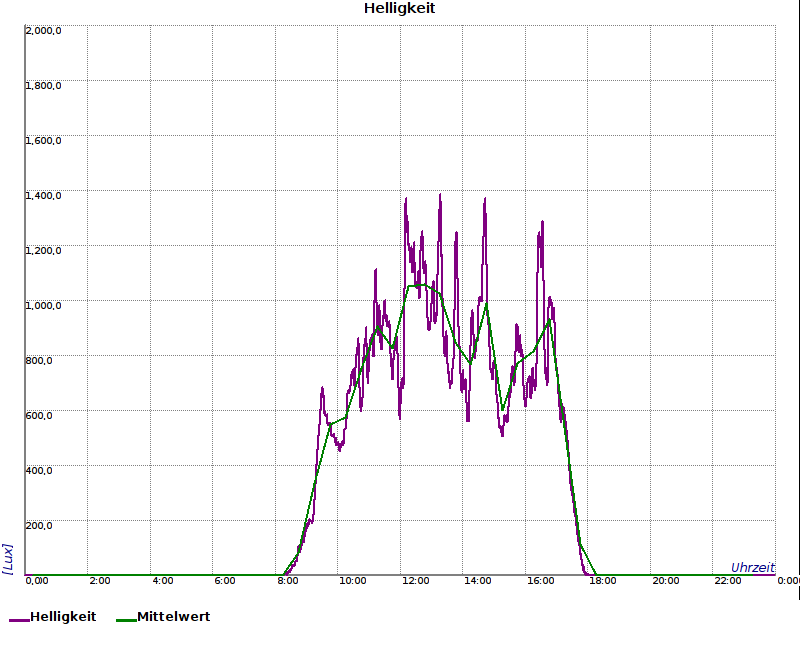Screen dimensions: 800x650
Task: Click the 200,0 y-axis value
Action: [39, 526]
